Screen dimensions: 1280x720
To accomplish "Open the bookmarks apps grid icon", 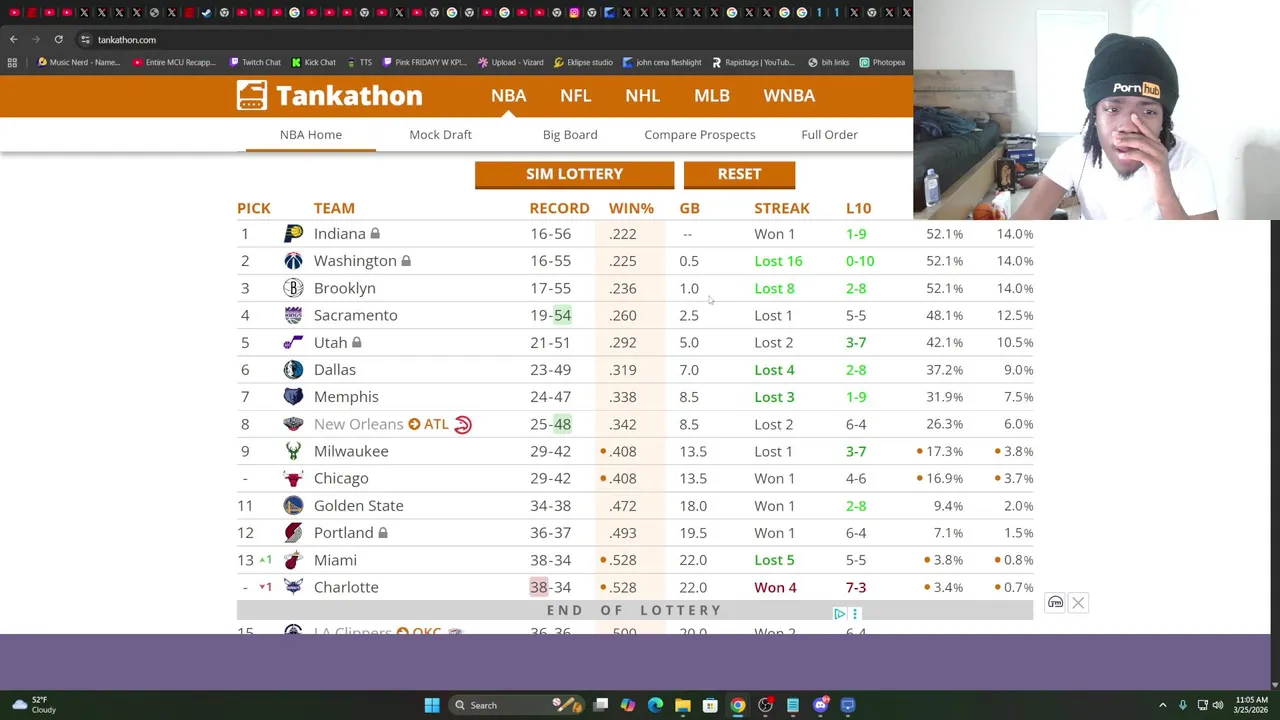I will pos(12,62).
